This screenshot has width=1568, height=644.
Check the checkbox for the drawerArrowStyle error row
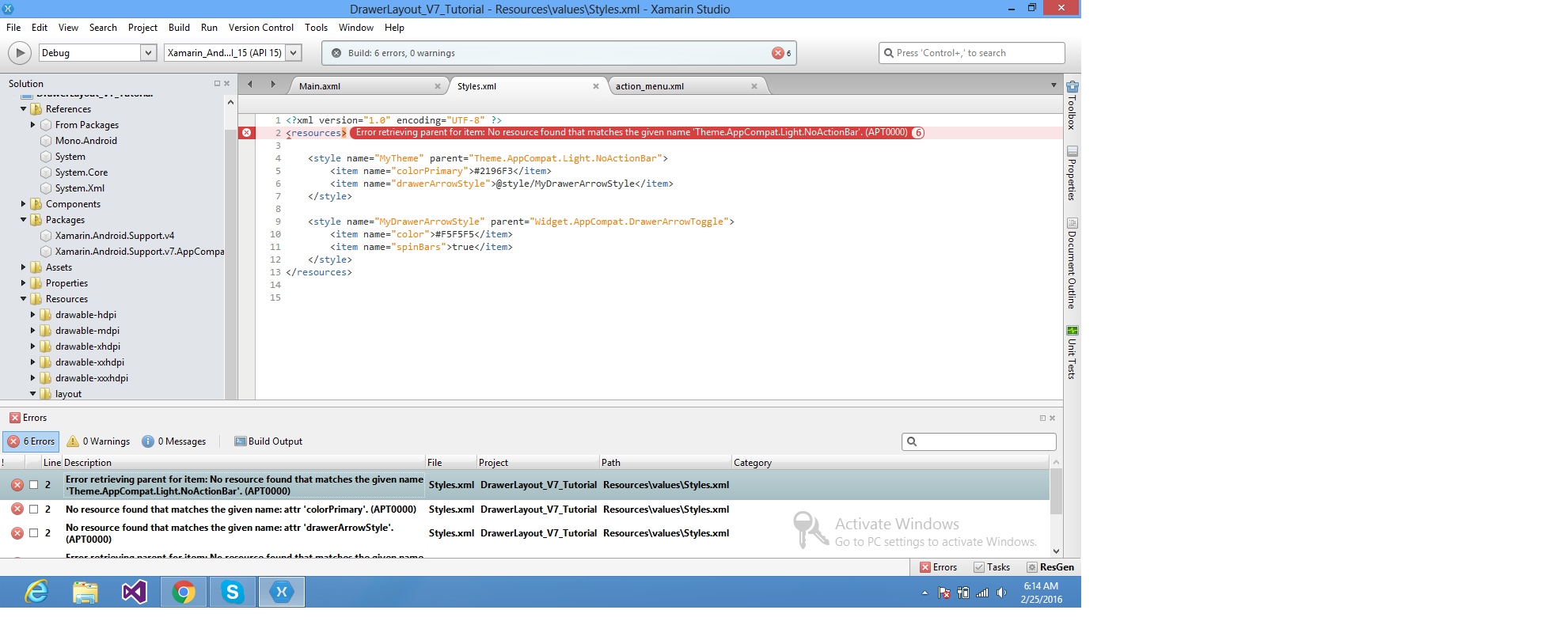[x=33, y=533]
